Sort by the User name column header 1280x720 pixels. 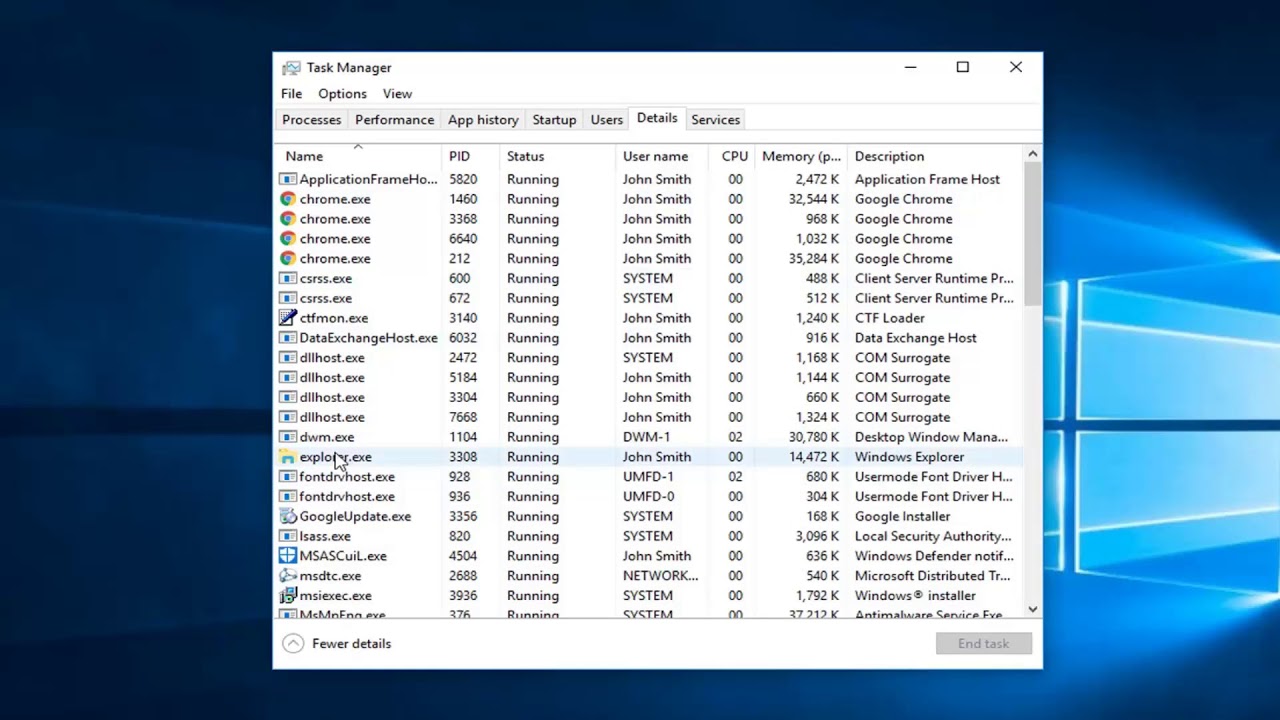pos(662,156)
